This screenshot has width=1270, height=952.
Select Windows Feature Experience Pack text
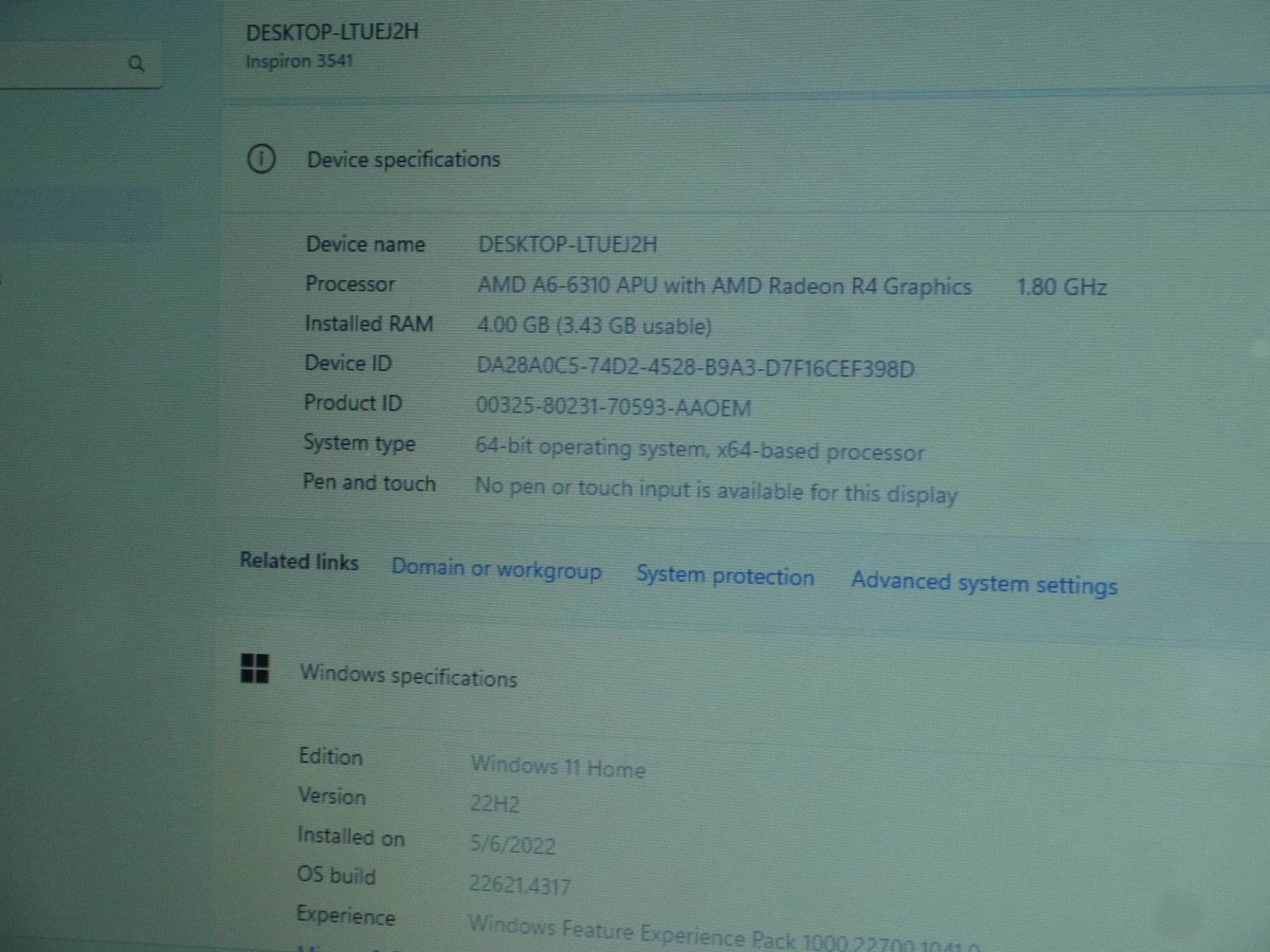(x=724, y=934)
